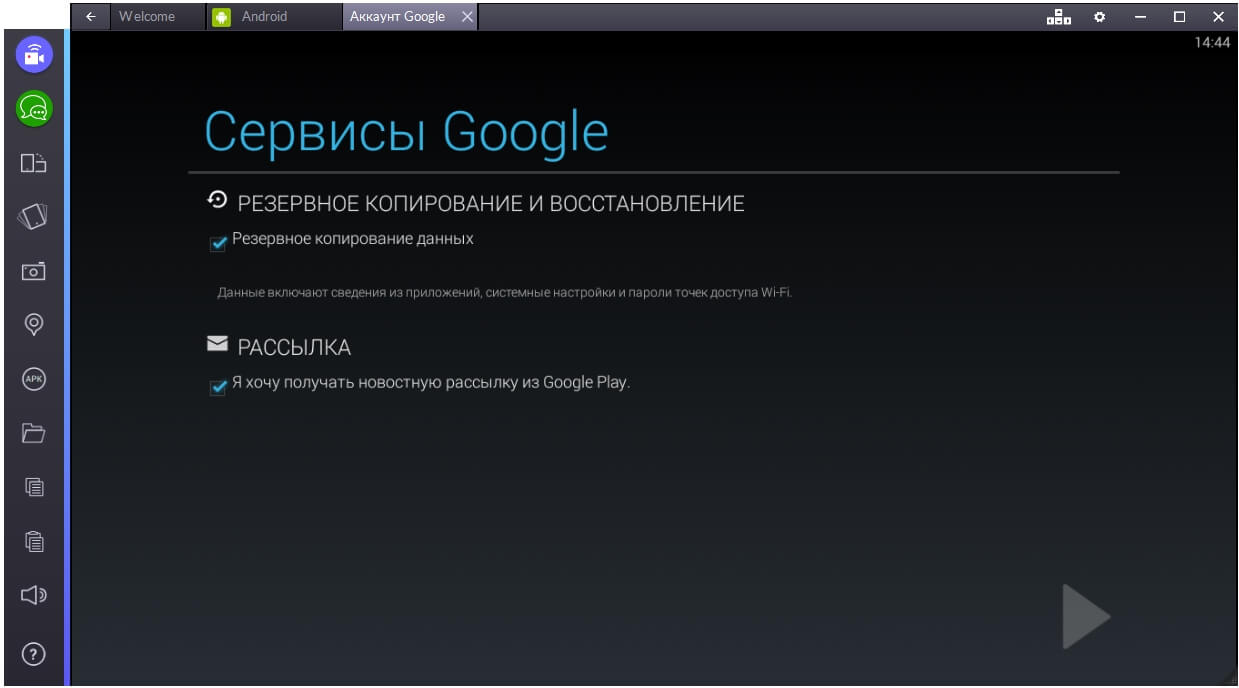Click the screen layout switch icon in sidebar
This screenshot has height=688, width=1239.
(34, 162)
